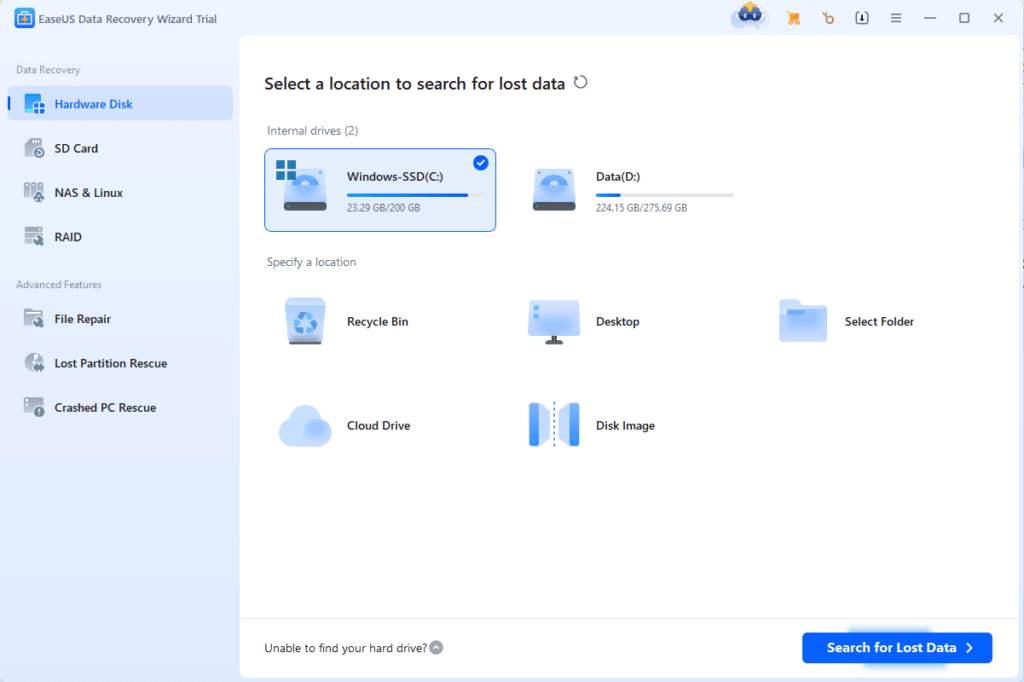Expand the hard drive help arrow
Viewport: 1024px width, 682px height.
point(436,647)
